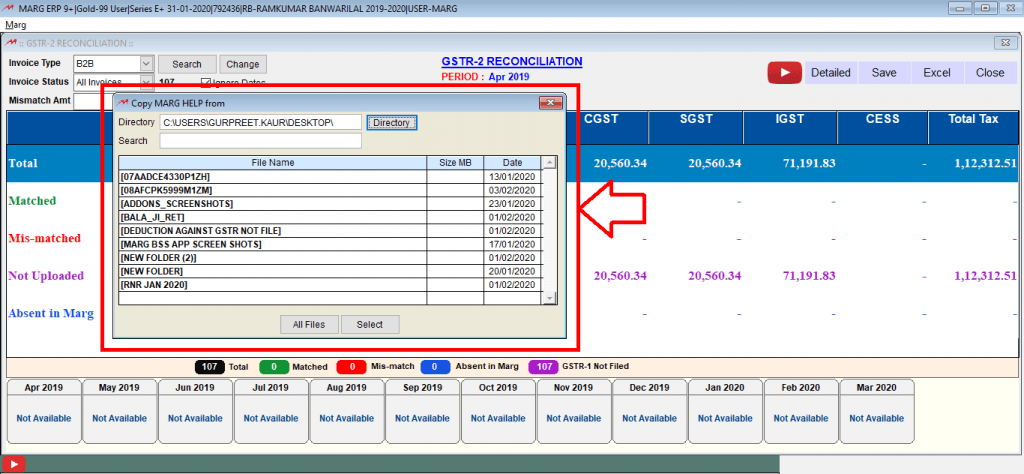This screenshot has height=474, width=1024.
Task: Click the Select button in the dialog
Action: coord(370,324)
